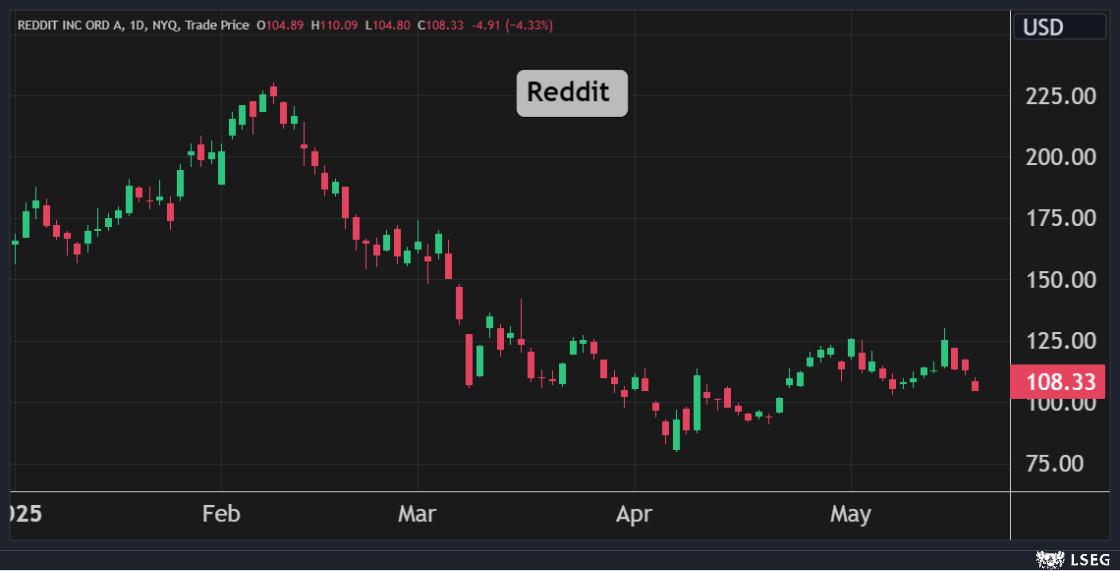Click the Mar label on time axis
The height and width of the screenshot is (571, 1120).
pos(416,514)
